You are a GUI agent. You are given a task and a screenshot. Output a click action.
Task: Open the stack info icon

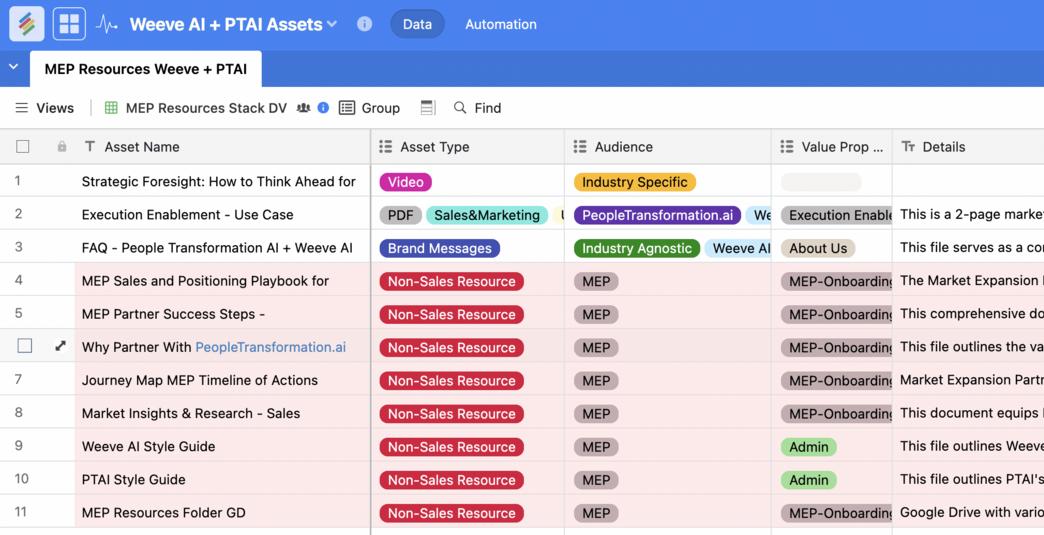364,24
